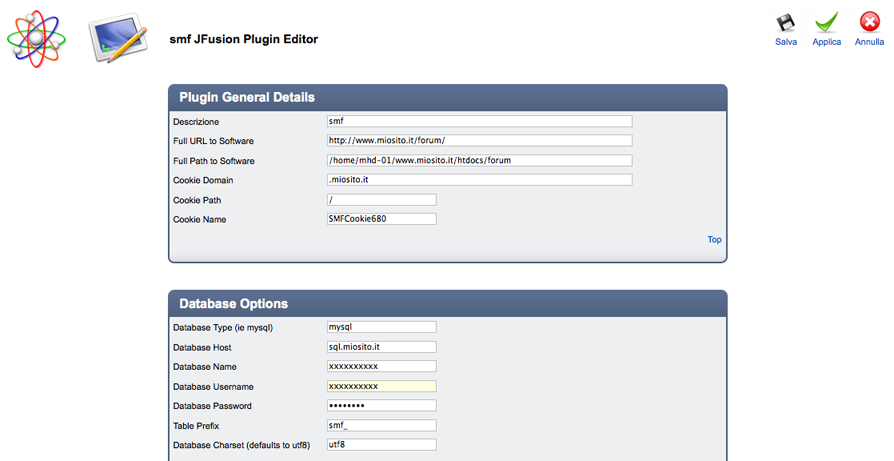Click the Descrizione field containing smf
The image size is (894, 461).
click(x=479, y=121)
